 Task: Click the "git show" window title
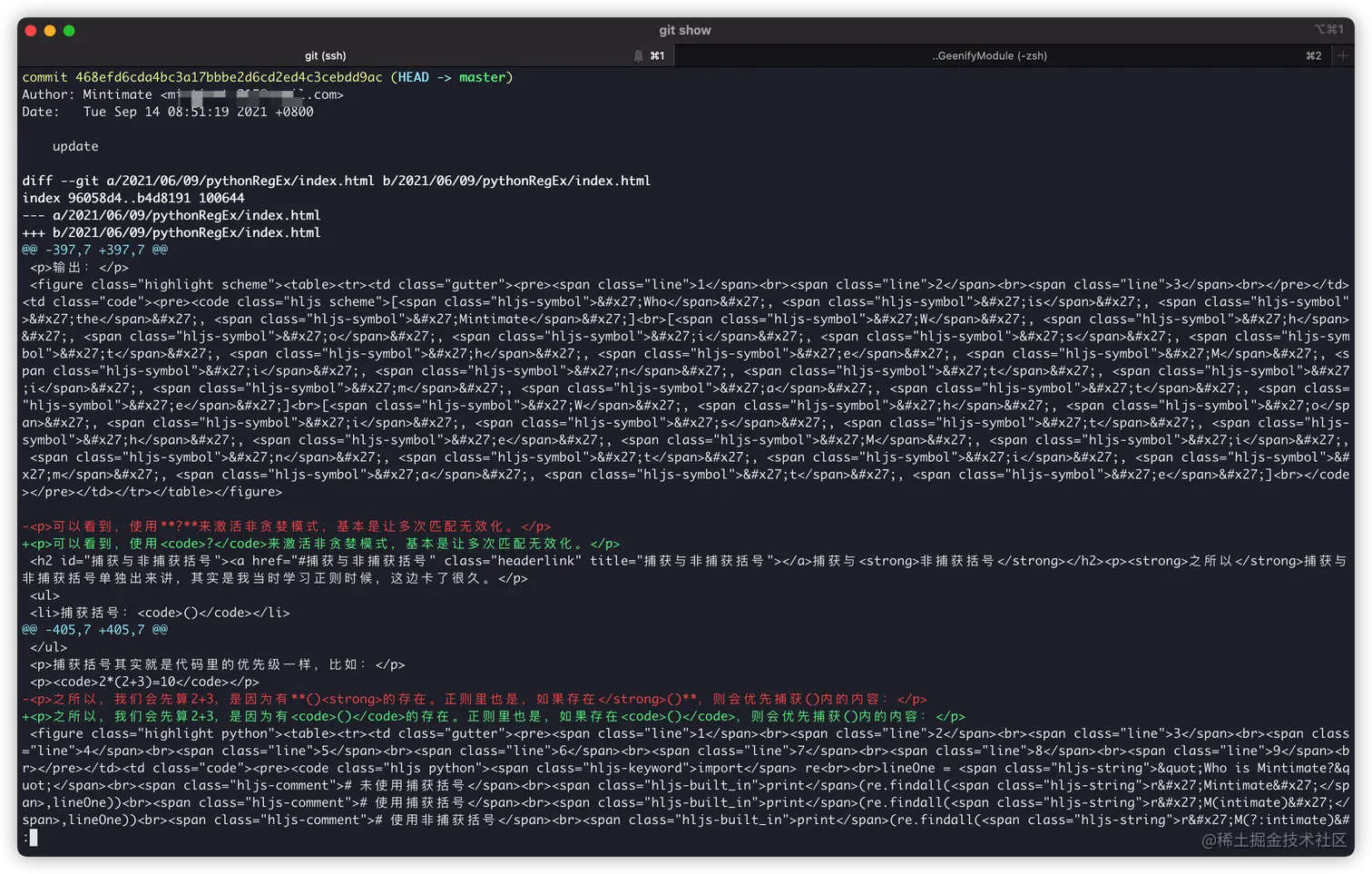click(x=685, y=30)
